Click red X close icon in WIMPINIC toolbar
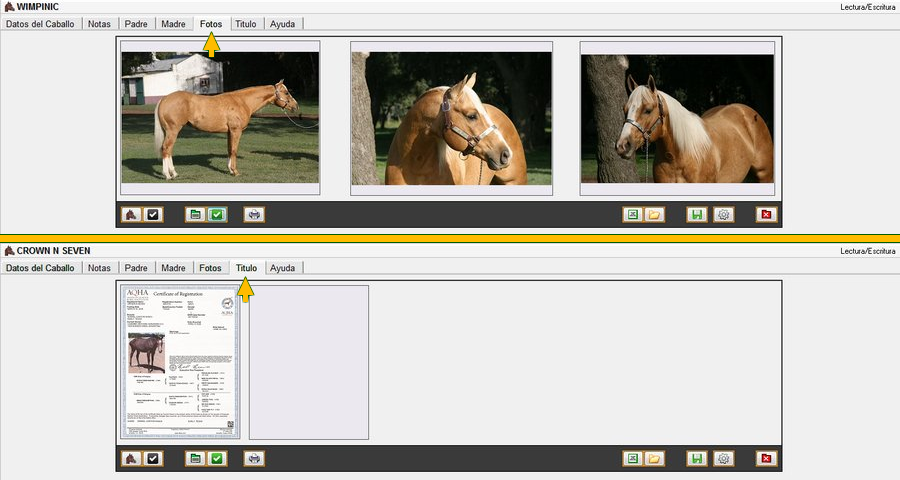The height and width of the screenshot is (480, 900). [x=766, y=215]
